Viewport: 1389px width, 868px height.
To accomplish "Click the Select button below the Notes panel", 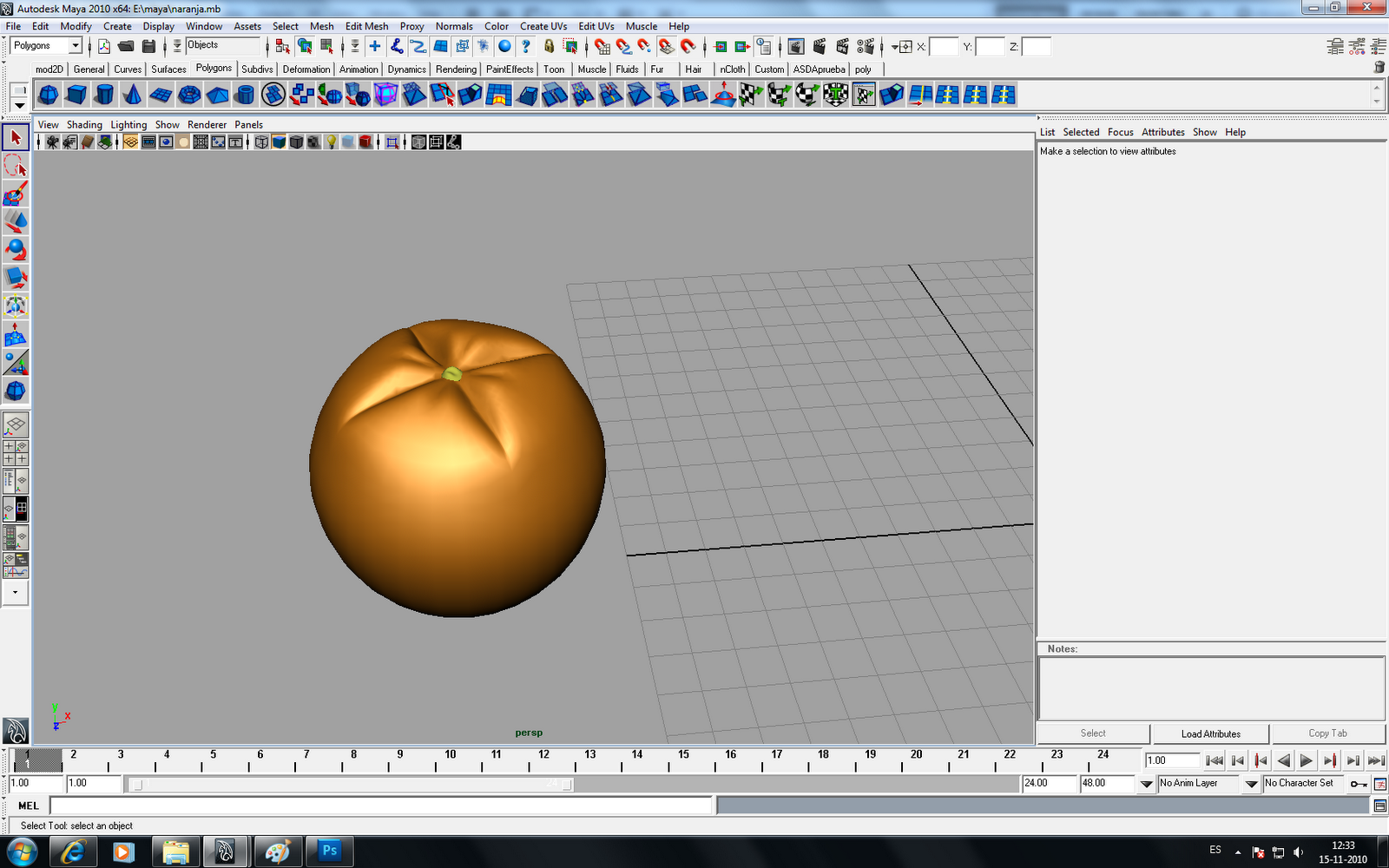I will point(1092,733).
